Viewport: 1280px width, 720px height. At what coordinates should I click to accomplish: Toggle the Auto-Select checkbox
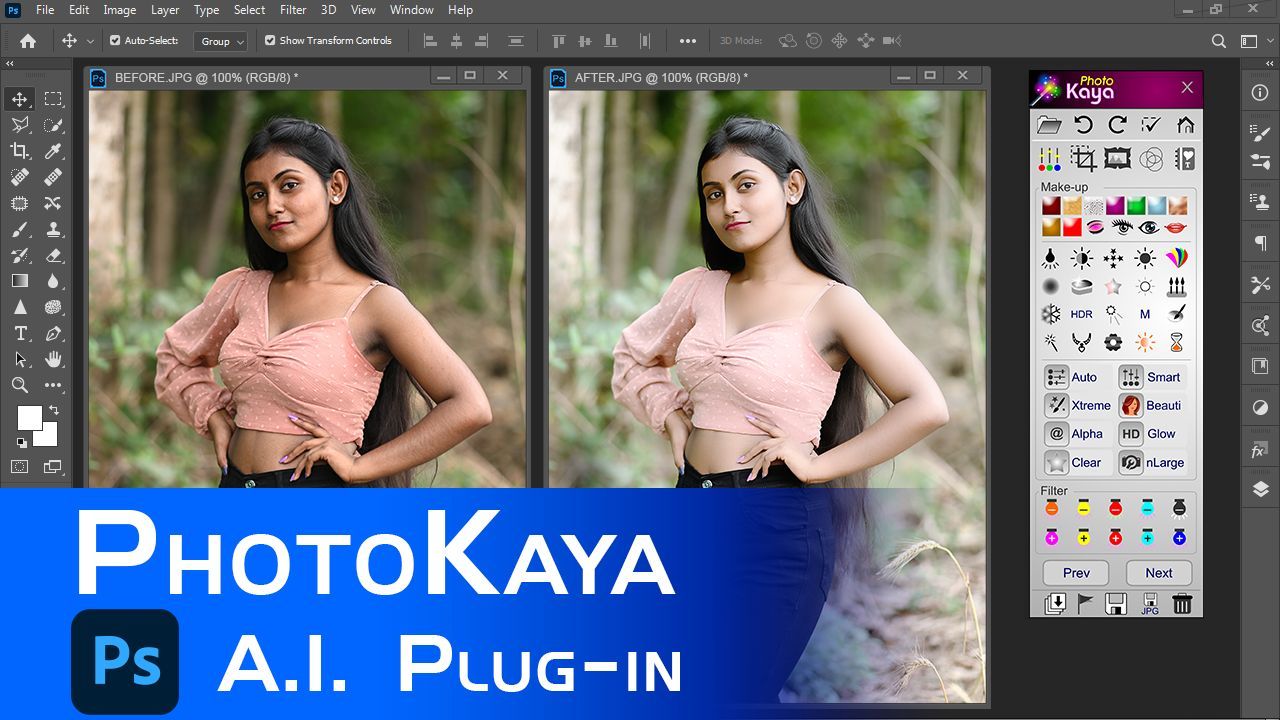(x=115, y=41)
